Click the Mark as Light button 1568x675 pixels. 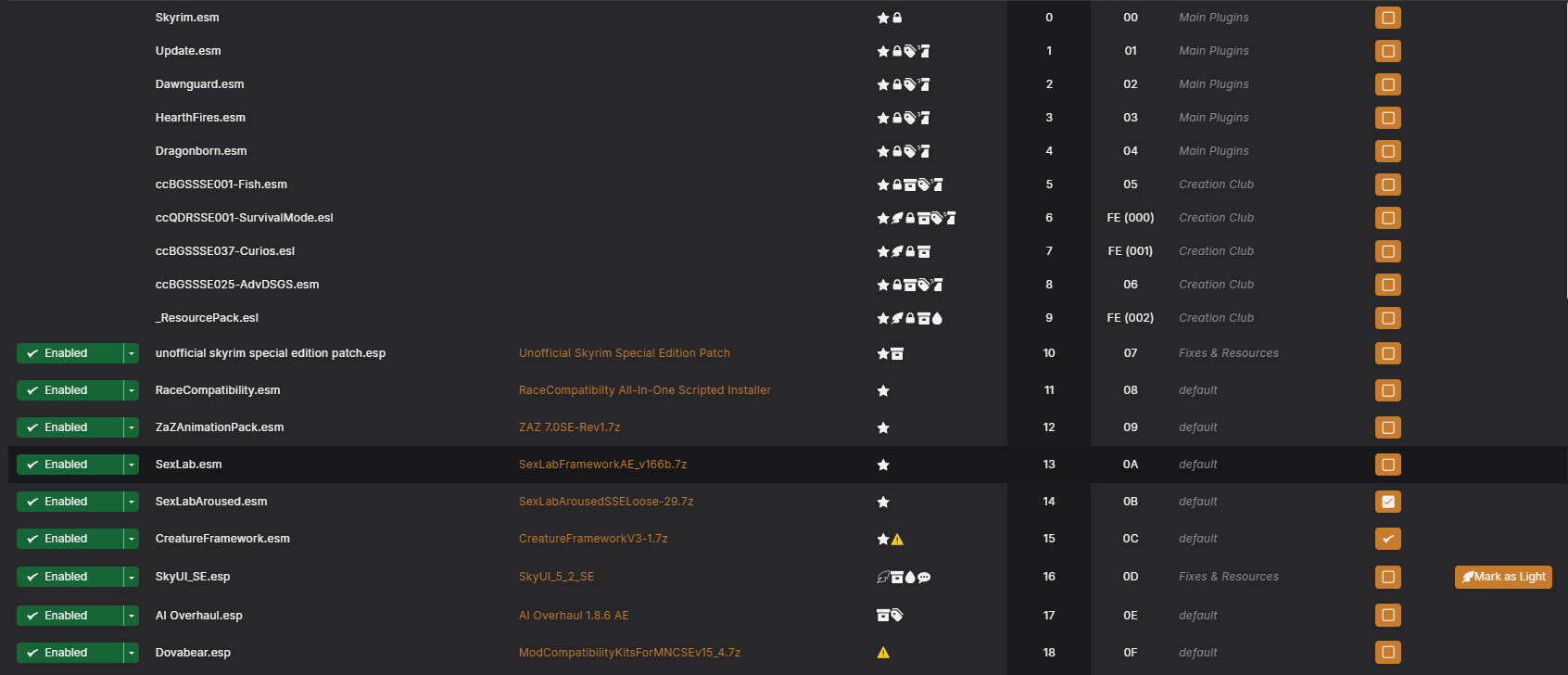[x=1503, y=577]
